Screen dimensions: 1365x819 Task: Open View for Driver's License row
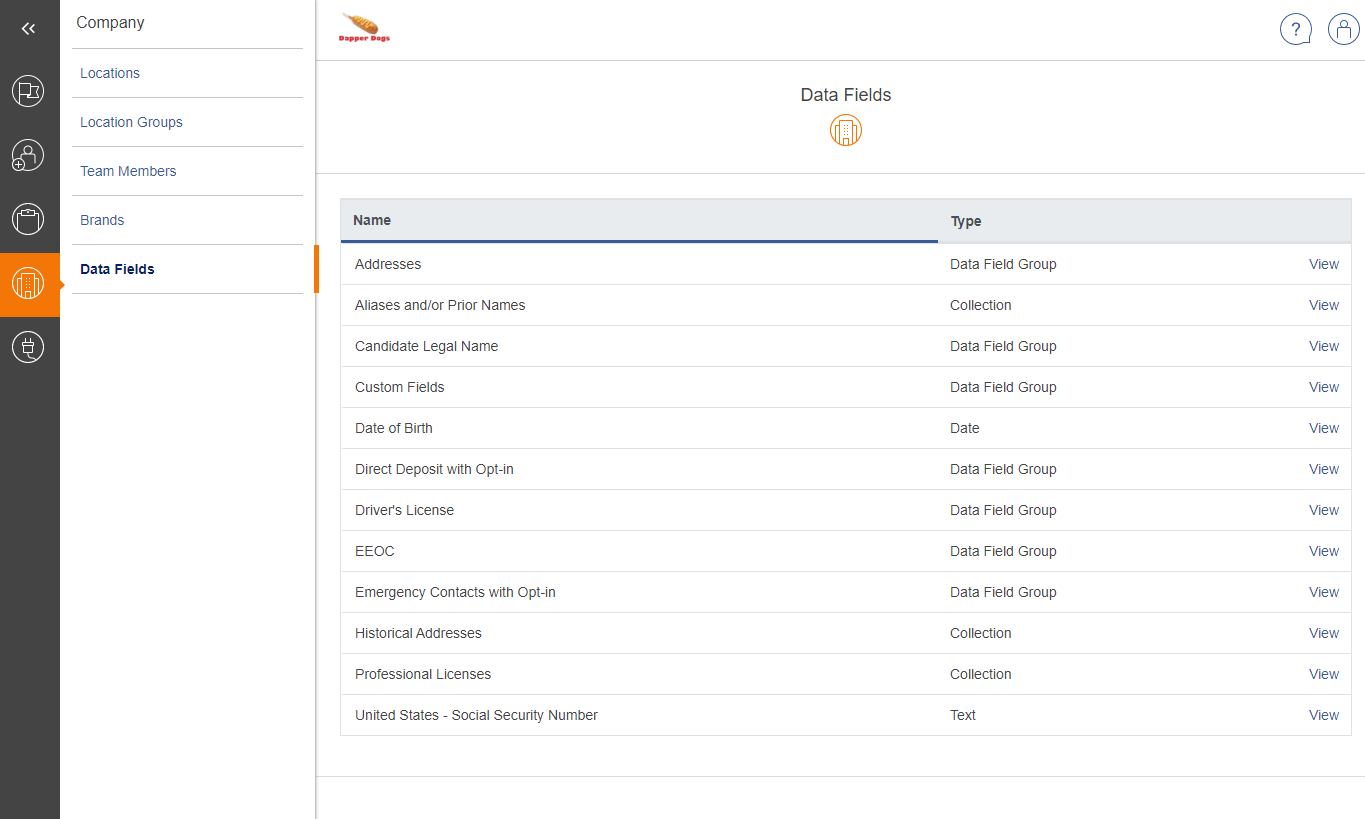[x=1323, y=510]
